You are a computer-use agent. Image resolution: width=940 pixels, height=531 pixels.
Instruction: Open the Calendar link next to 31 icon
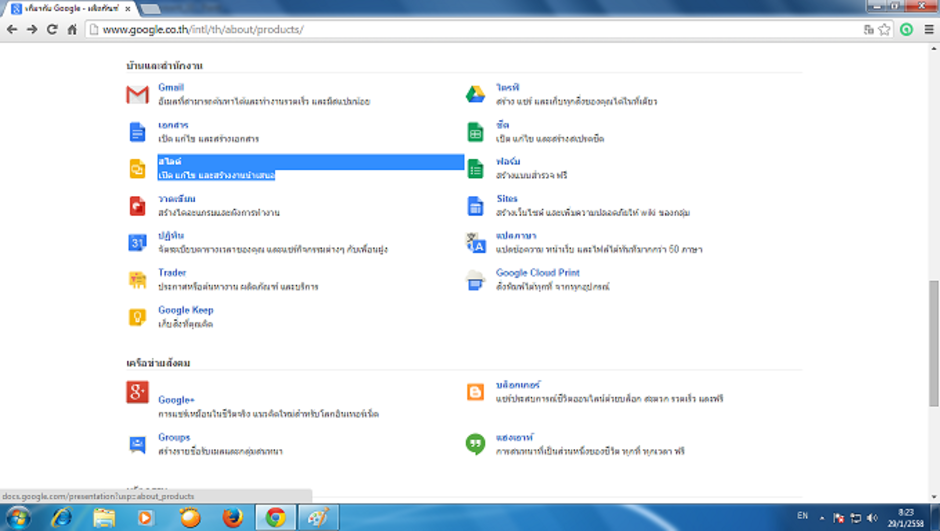171,236
